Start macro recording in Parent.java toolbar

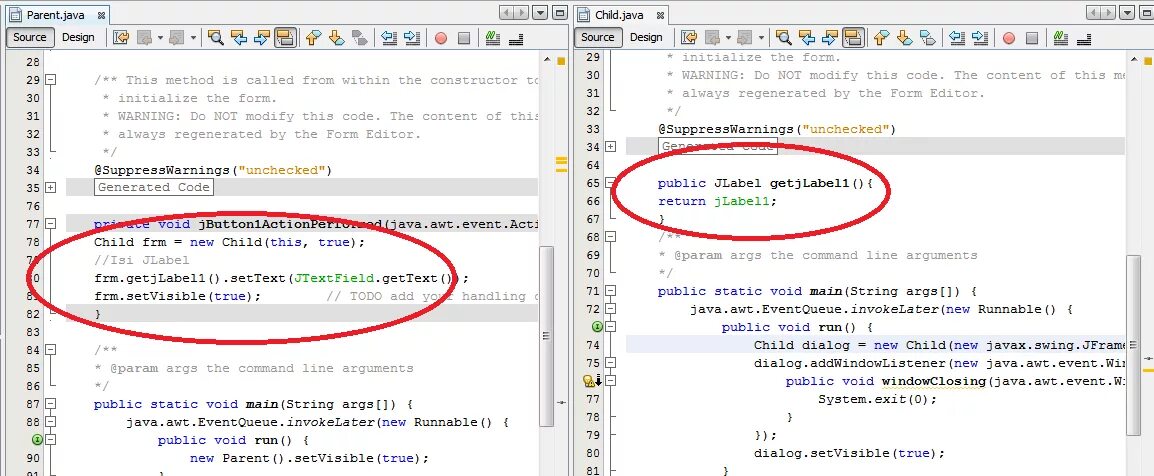(x=441, y=38)
